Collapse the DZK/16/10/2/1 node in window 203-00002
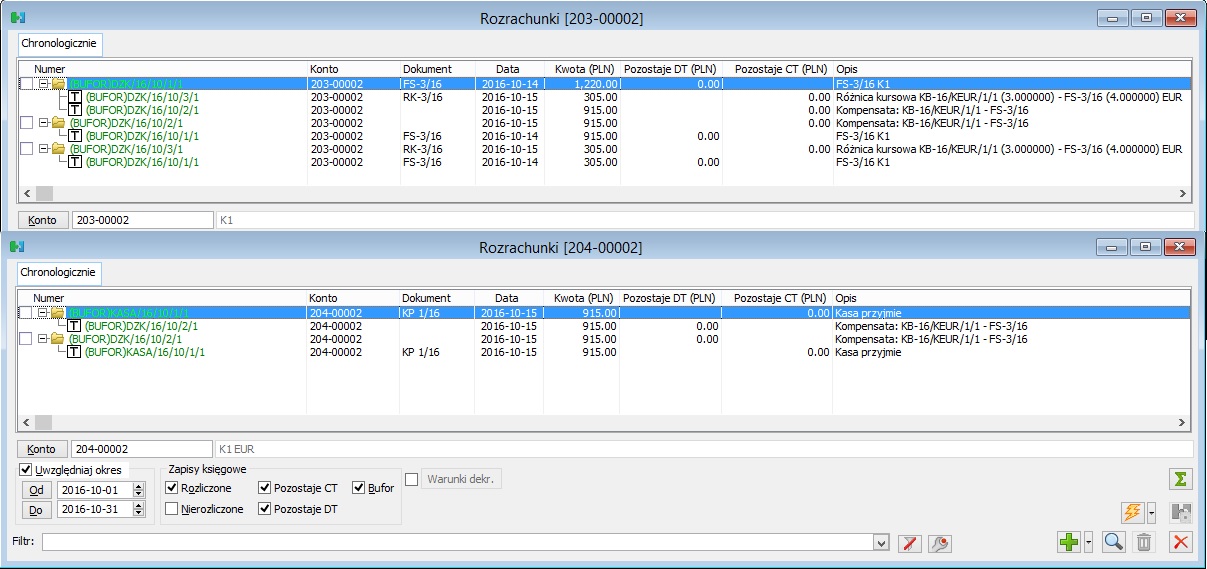Viewport: 1207px width, 569px height. pyautogui.click(x=43, y=123)
